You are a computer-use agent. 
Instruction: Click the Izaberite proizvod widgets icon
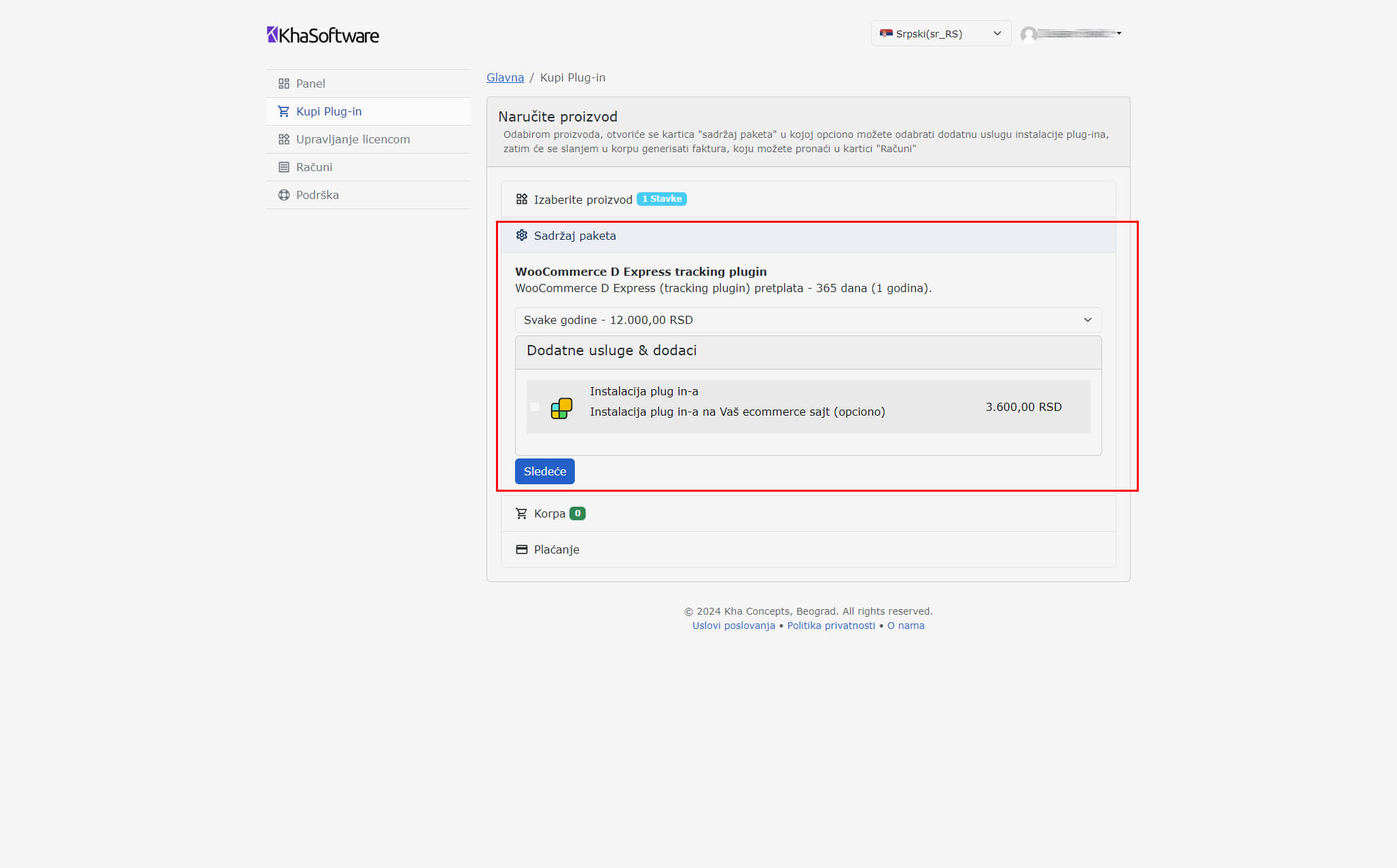click(522, 199)
